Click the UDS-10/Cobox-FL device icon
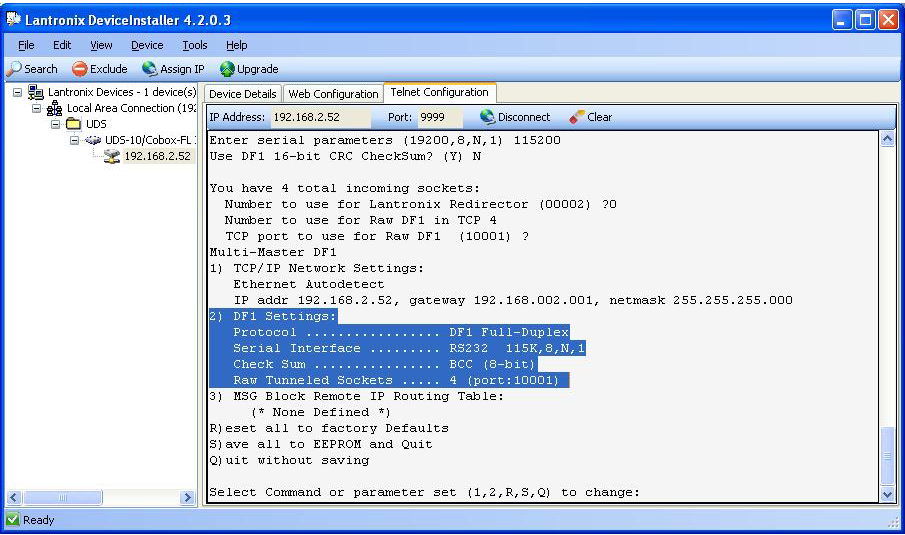Viewport: 905px width, 535px height. point(93,140)
